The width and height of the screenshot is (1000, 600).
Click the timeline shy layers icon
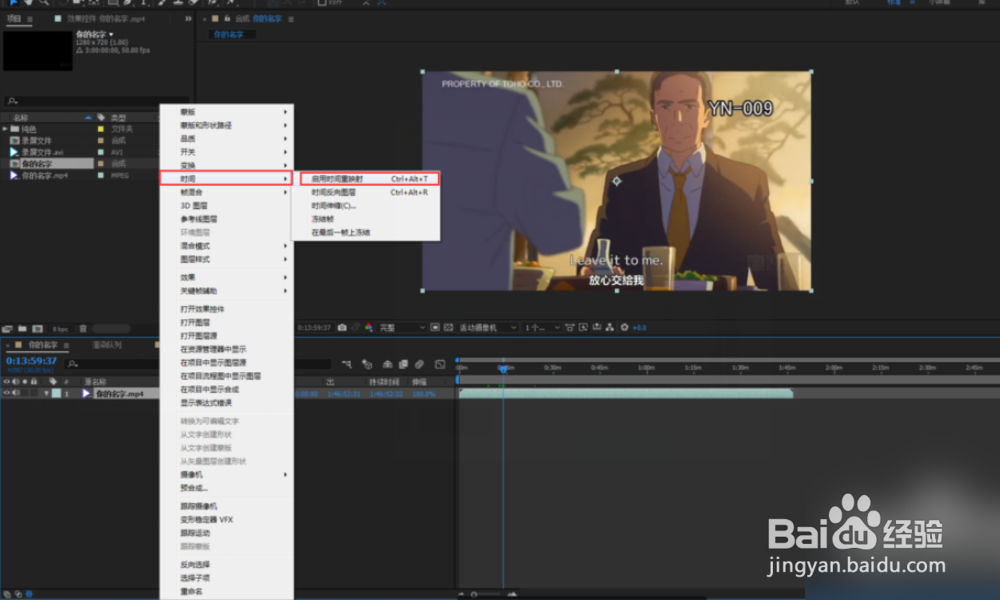pos(387,364)
